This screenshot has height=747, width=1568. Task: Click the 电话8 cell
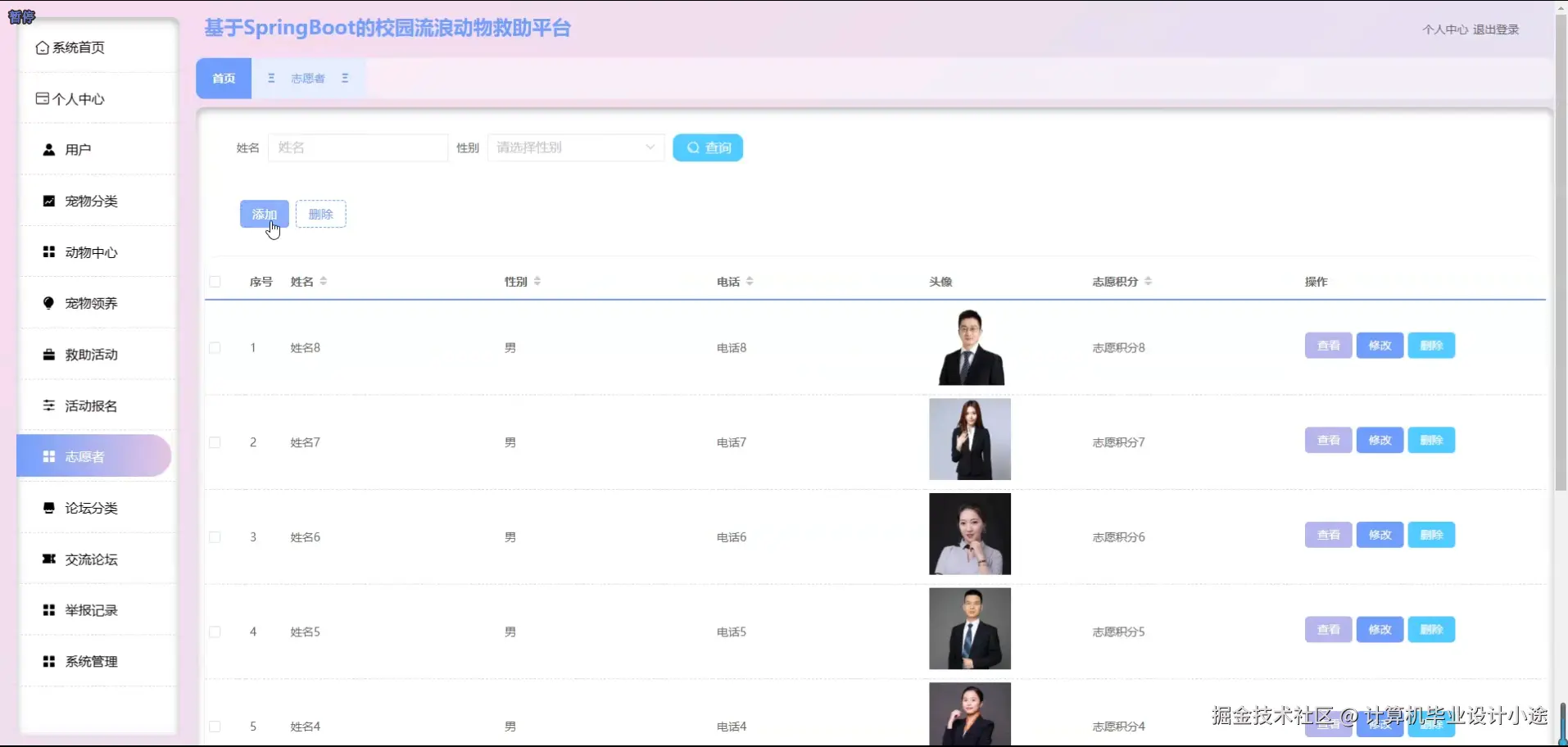tap(732, 348)
